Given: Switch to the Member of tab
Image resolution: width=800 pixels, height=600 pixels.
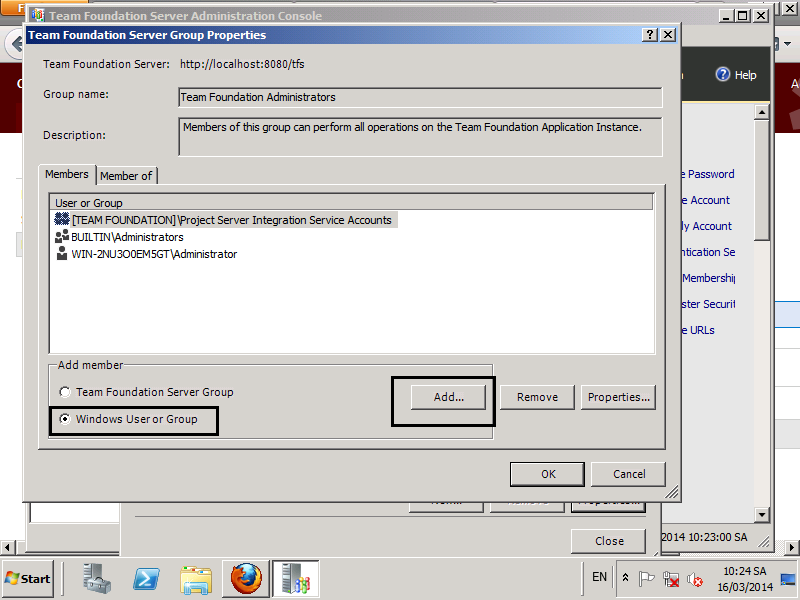Looking at the screenshot, I should coord(126,176).
